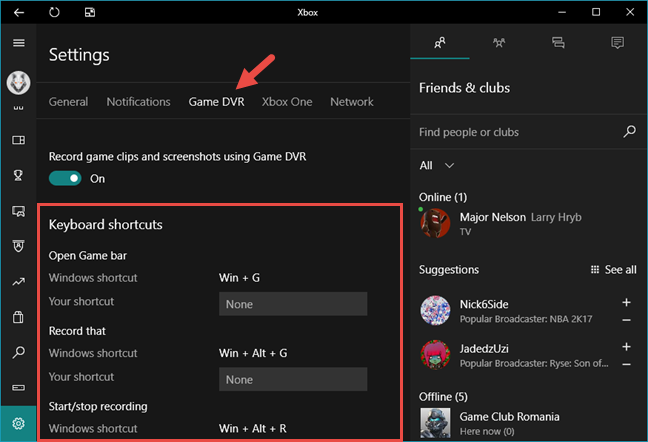Open the Clubs shield icon

pyautogui.click(x=18, y=246)
